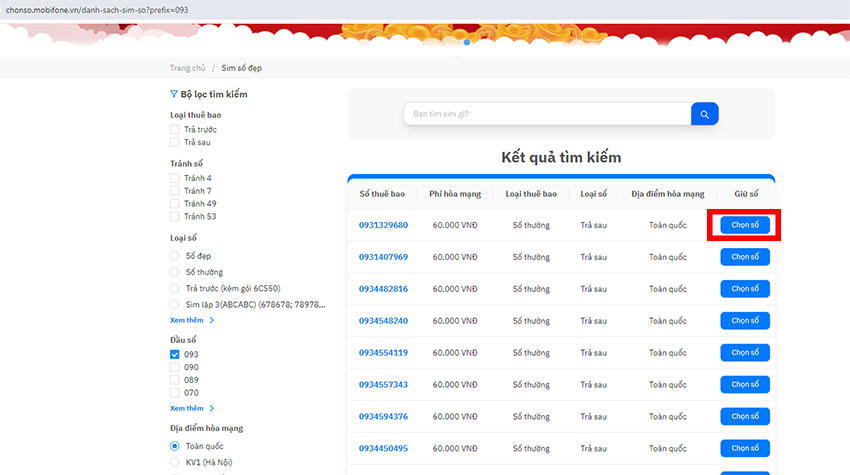
Task: Click Chọn số for 0934548240
Action: point(745,320)
